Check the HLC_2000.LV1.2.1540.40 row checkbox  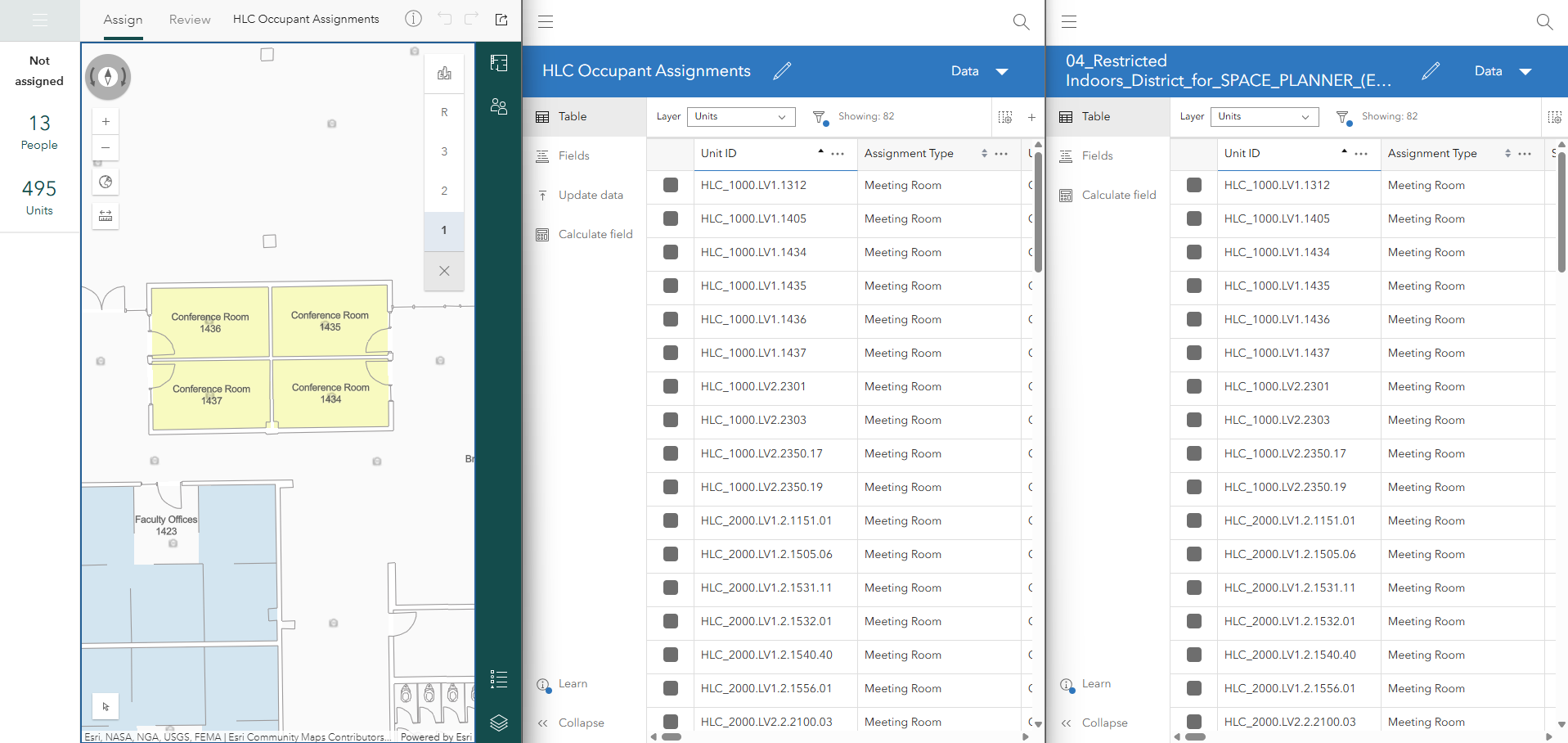670,655
